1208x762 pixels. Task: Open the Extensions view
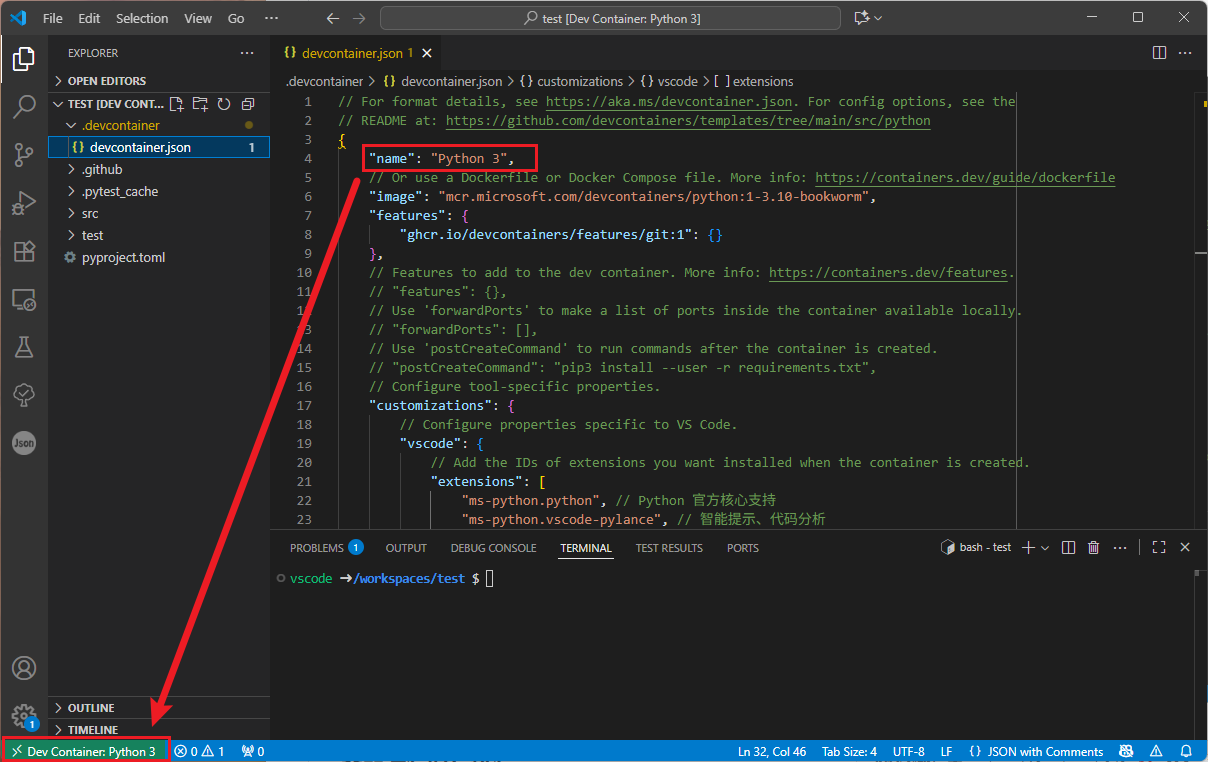tap(24, 251)
